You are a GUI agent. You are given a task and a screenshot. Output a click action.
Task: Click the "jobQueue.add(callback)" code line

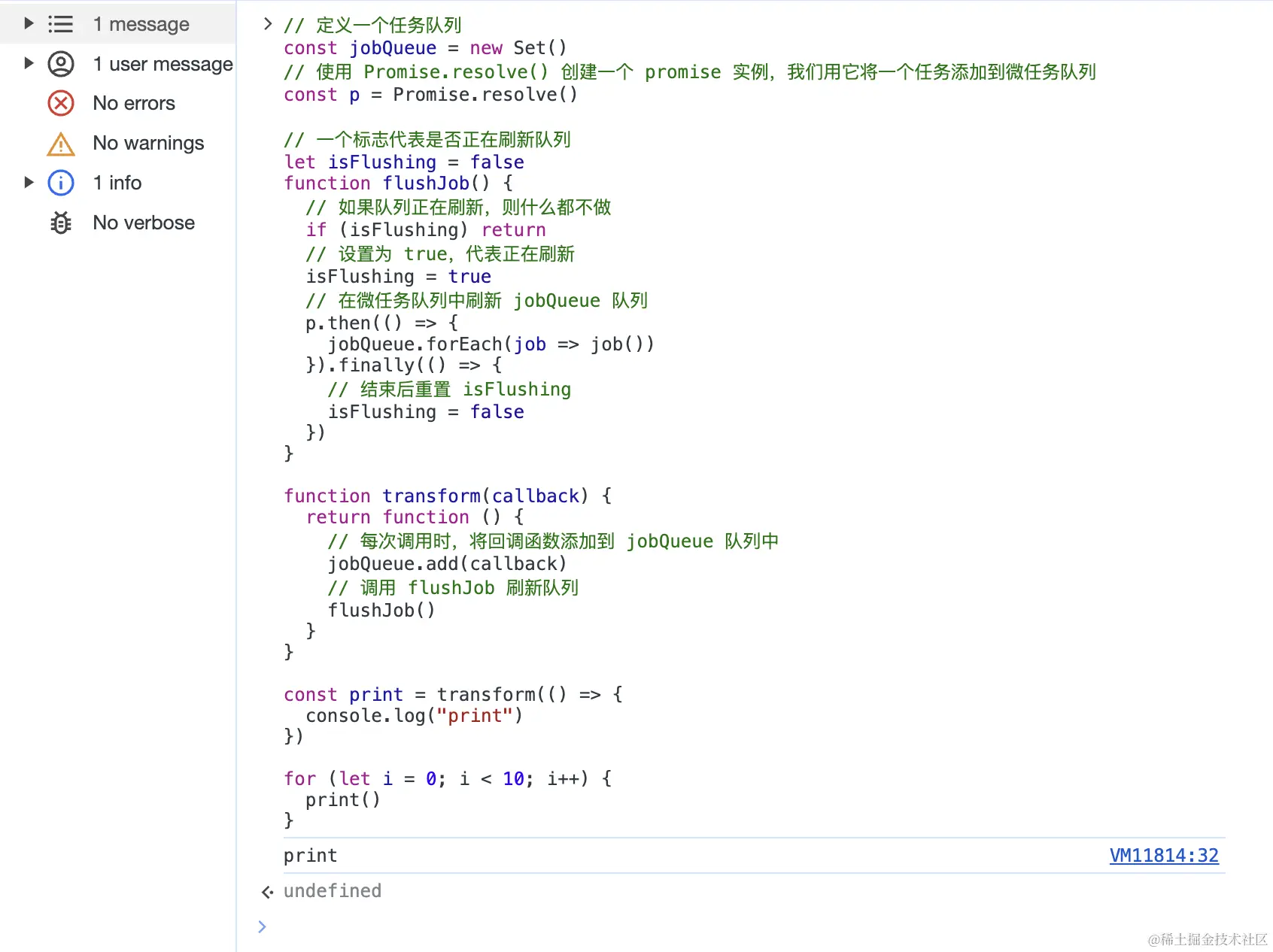click(448, 564)
